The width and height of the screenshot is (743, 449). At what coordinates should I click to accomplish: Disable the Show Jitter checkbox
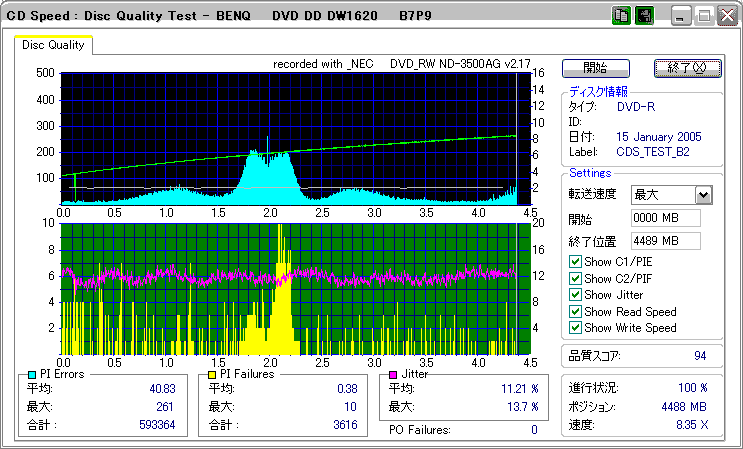[x=574, y=295]
